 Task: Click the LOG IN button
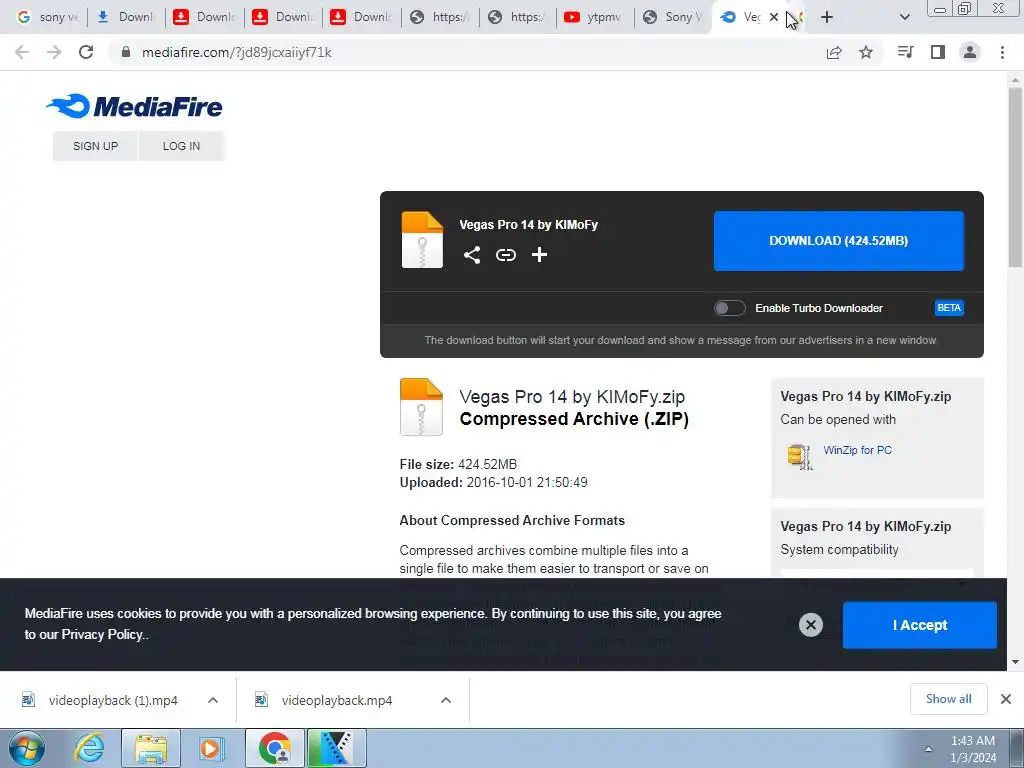181,146
